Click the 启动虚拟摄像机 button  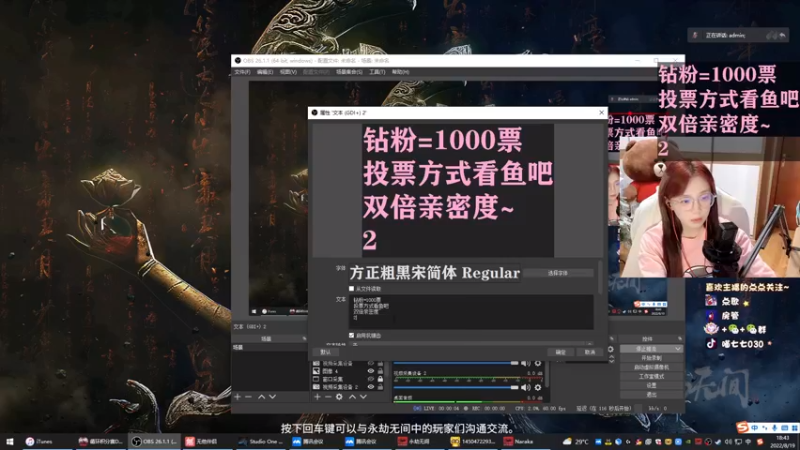click(x=652, y=367)
